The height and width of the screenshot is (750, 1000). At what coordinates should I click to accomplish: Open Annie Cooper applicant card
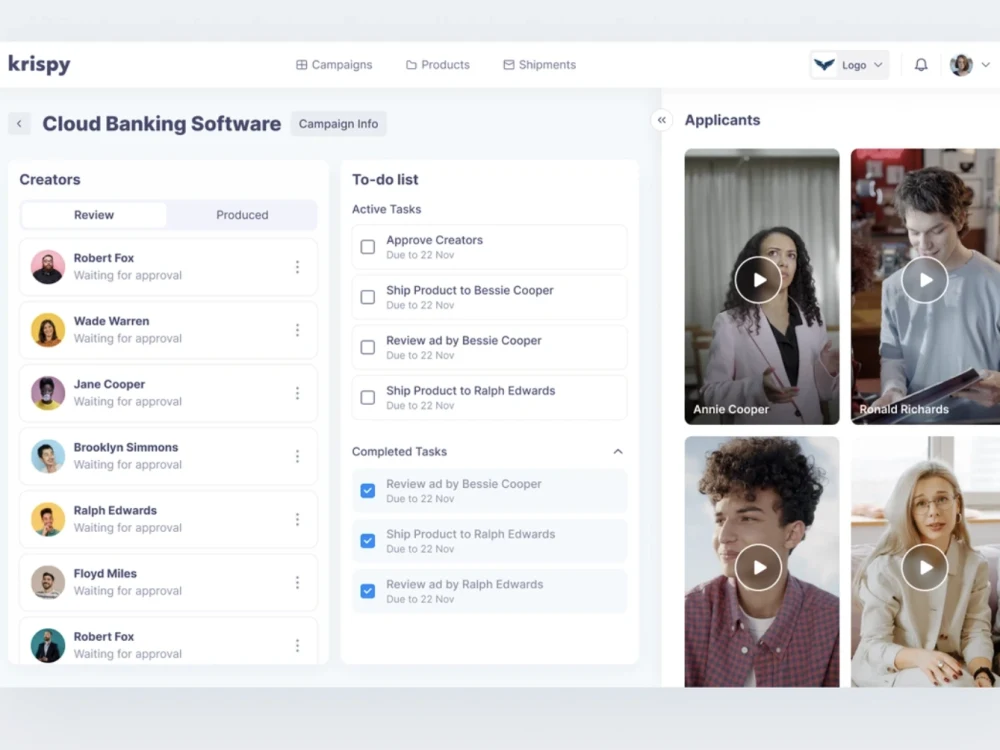click(x=762, y=286)
